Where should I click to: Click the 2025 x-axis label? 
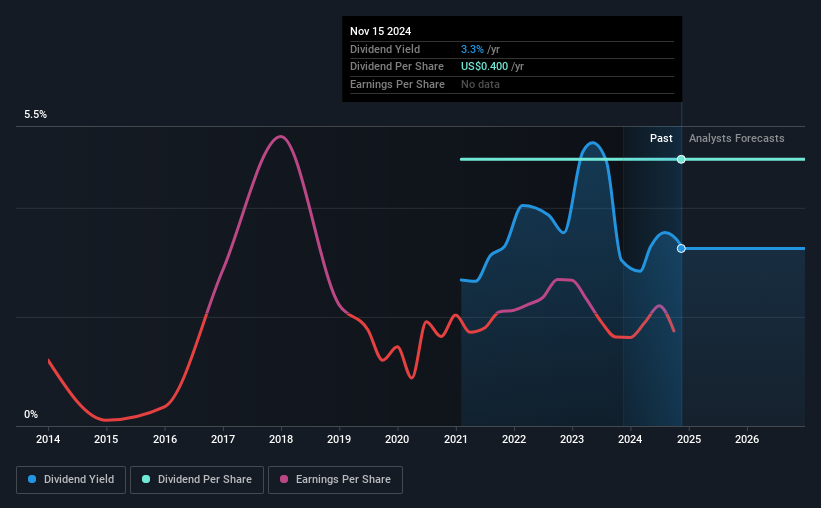pos(689,439)
